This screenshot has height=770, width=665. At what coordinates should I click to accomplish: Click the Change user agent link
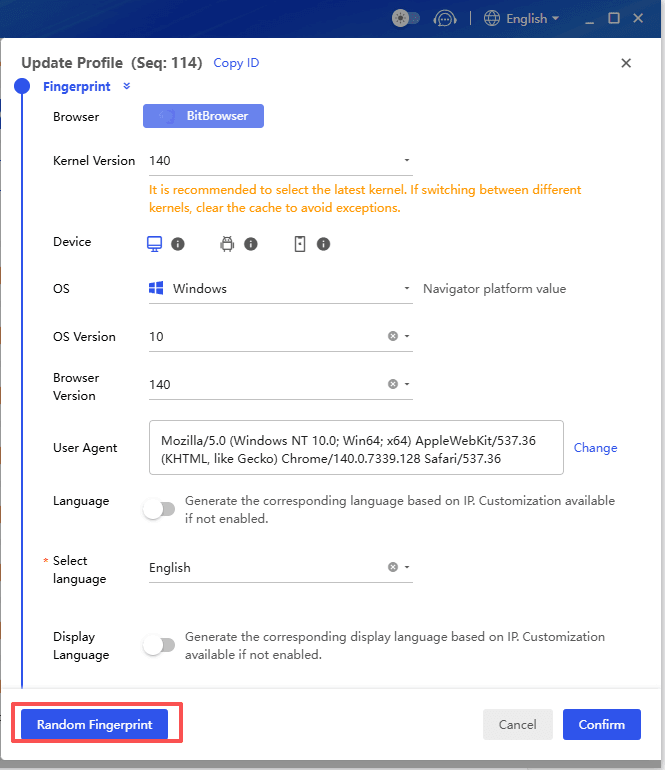point(595,448)
